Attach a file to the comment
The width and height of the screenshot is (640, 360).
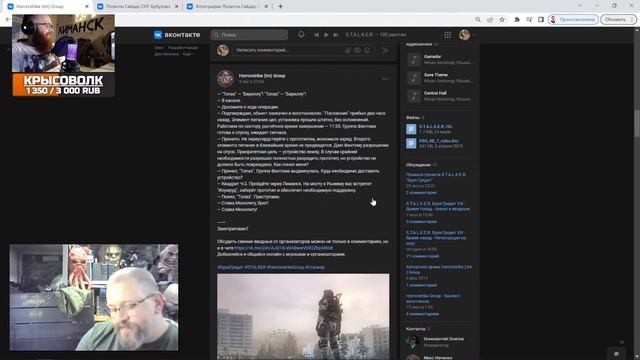(x=348, y=50)
